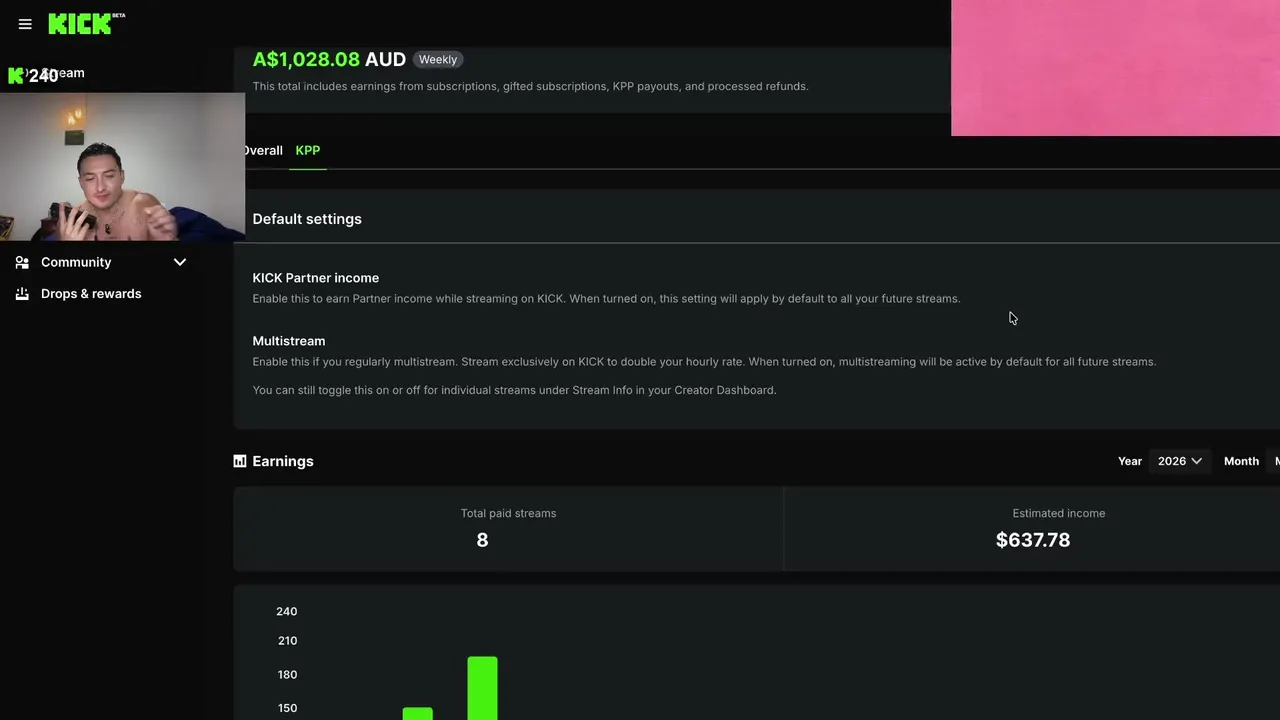Click the Weekly badge
Image resolution: width=1280 pixels, height=720 pixels.
coord(438,60)
